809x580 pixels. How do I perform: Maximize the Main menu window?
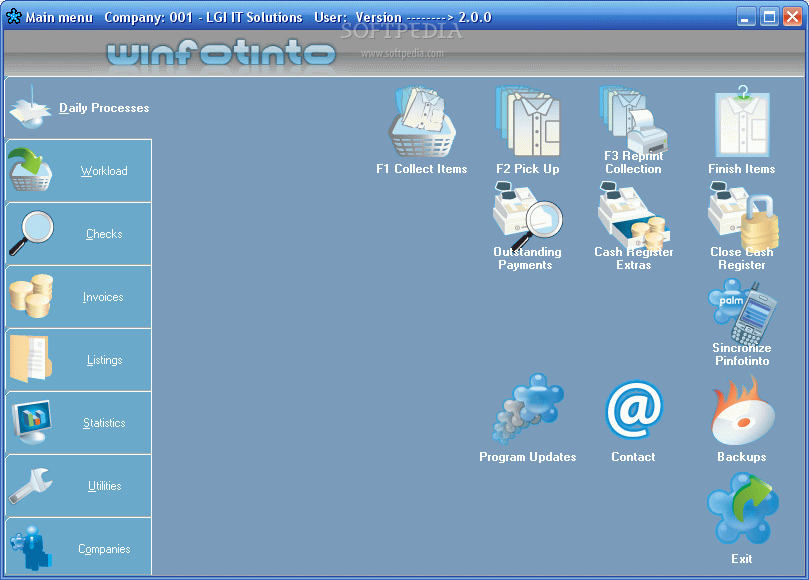[x=769, y=17]
